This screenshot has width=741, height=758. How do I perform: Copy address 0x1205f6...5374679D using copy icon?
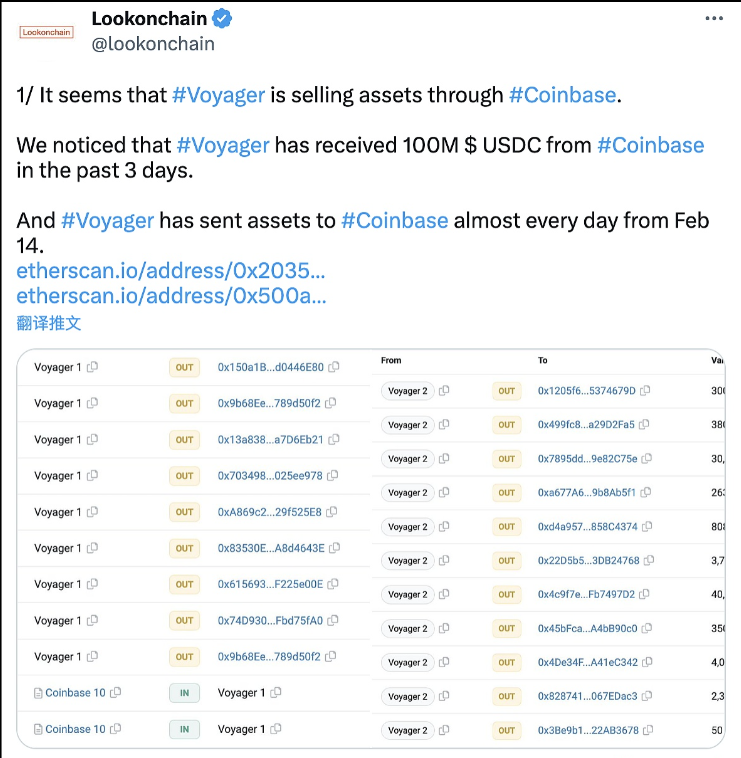click(645, 391)
